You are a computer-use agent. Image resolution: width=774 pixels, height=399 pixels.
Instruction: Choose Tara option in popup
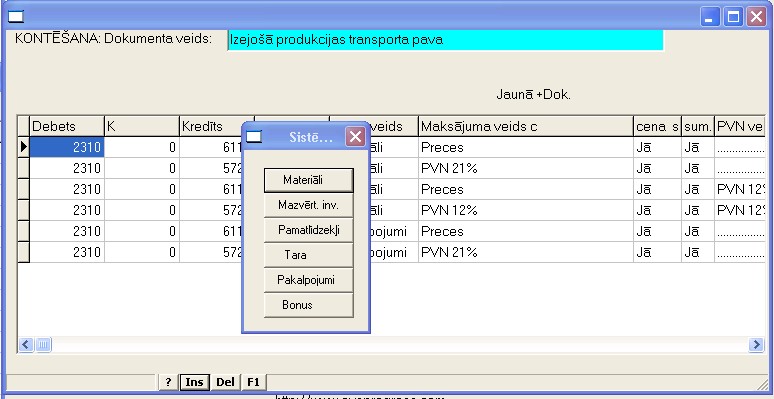[x=309, y=255]
